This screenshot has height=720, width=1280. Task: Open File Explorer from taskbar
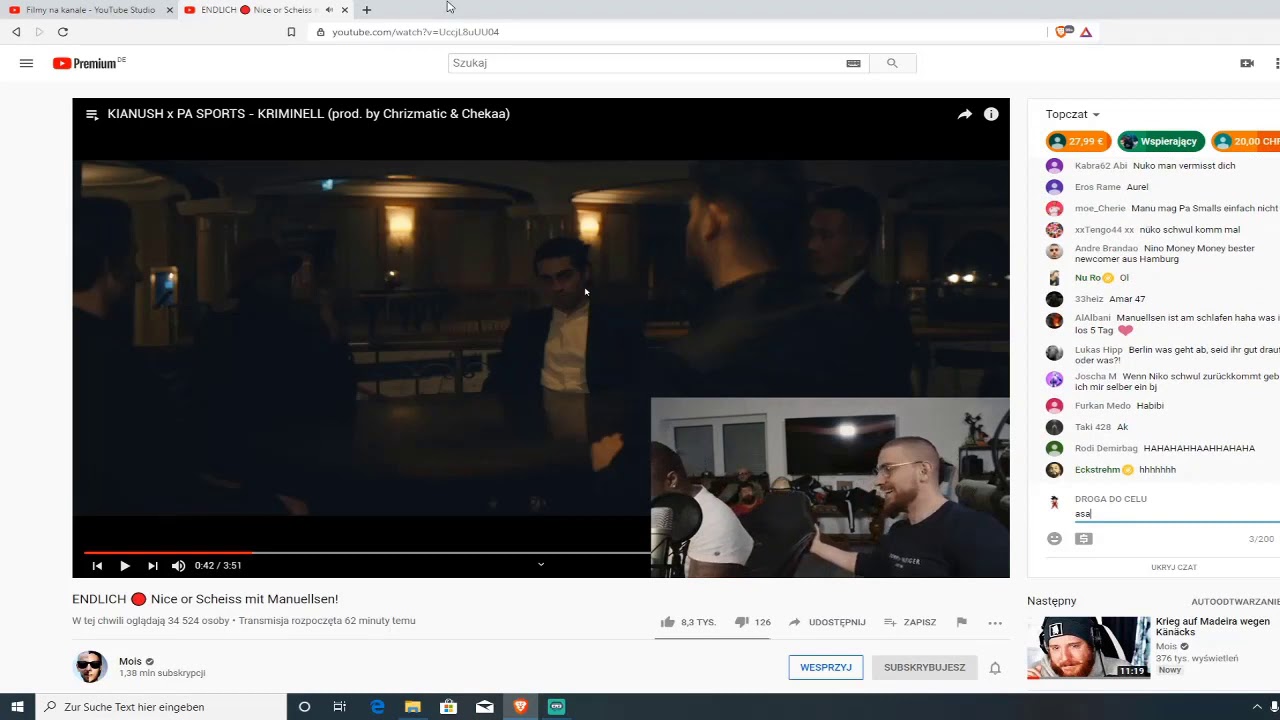[x=413, y=707]
